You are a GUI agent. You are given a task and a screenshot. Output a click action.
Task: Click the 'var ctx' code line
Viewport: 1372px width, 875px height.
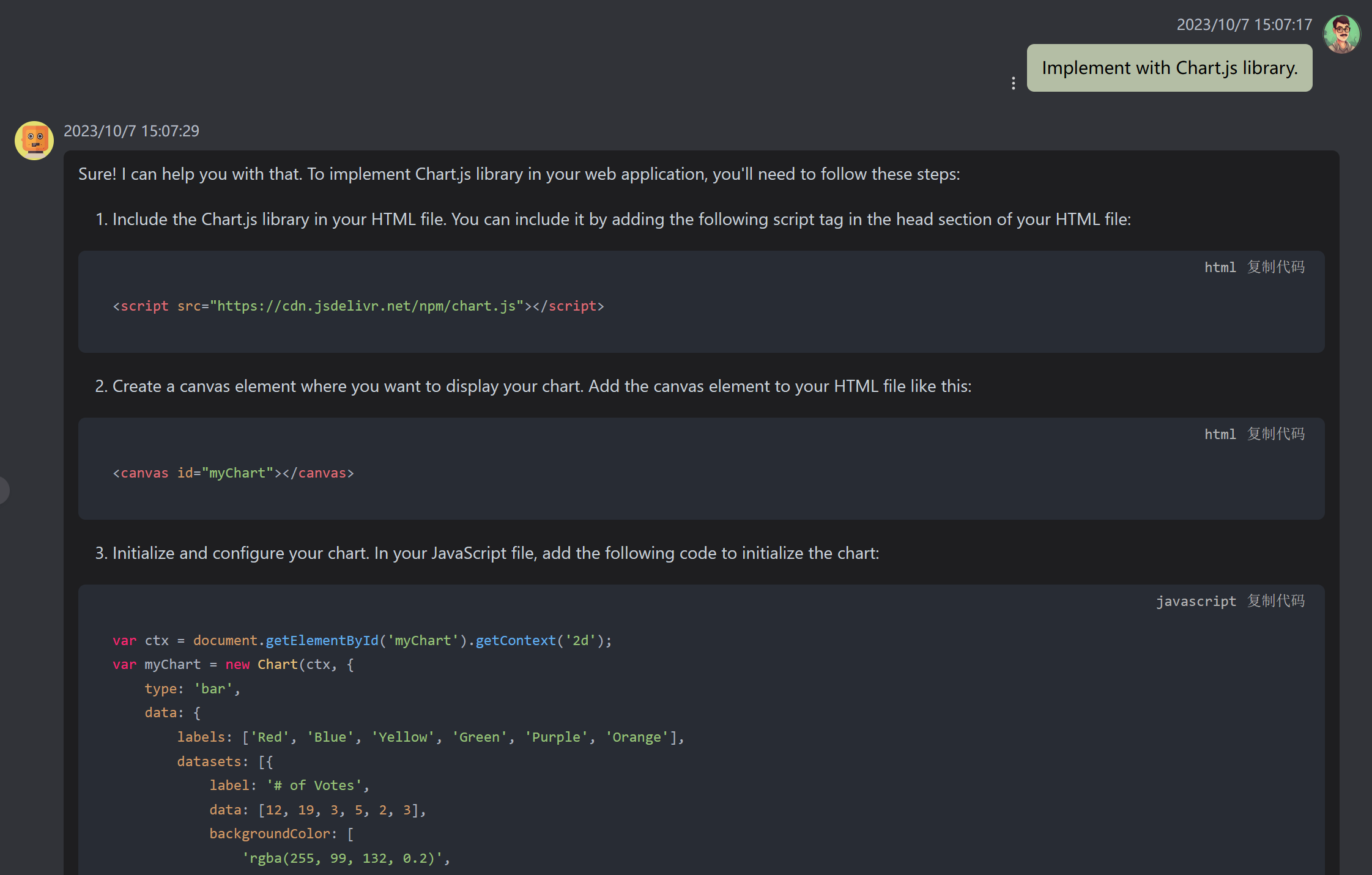[x=362, y=640]
